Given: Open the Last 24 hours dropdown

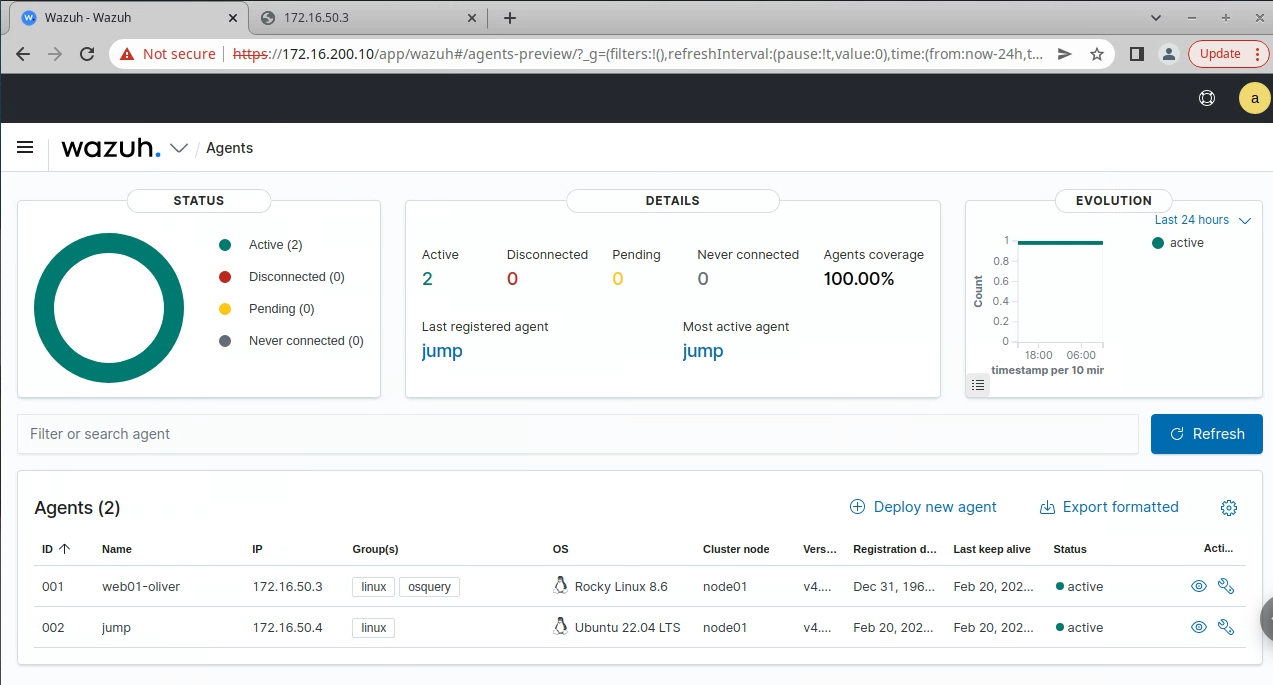Looking at the screenshot, I should click(1202, 220).
